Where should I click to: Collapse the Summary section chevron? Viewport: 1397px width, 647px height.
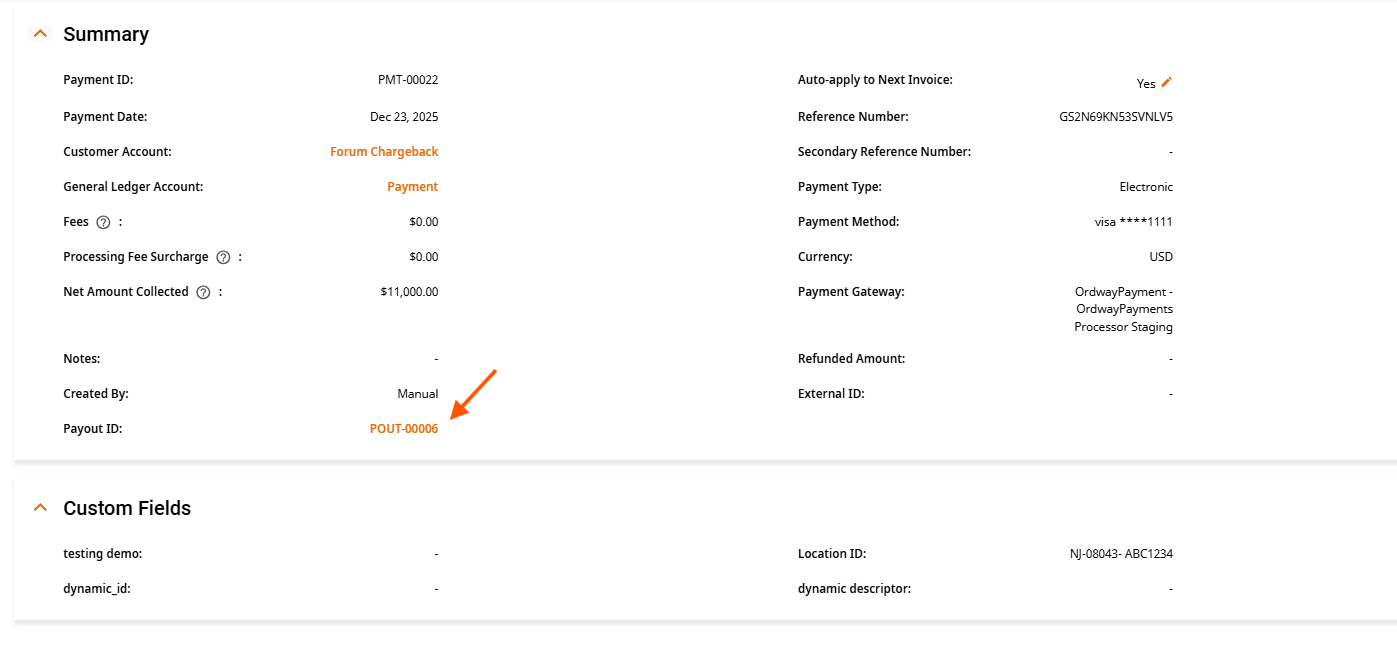40,33
